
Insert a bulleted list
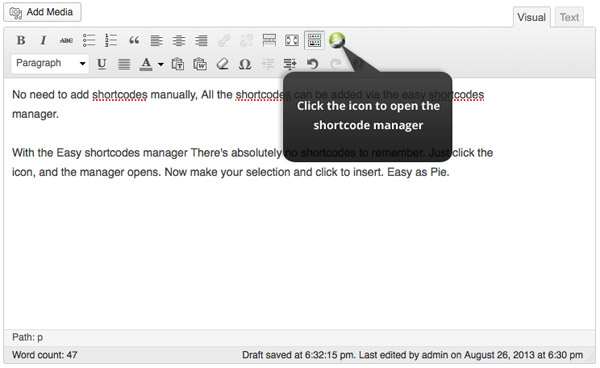coord(89,40)
